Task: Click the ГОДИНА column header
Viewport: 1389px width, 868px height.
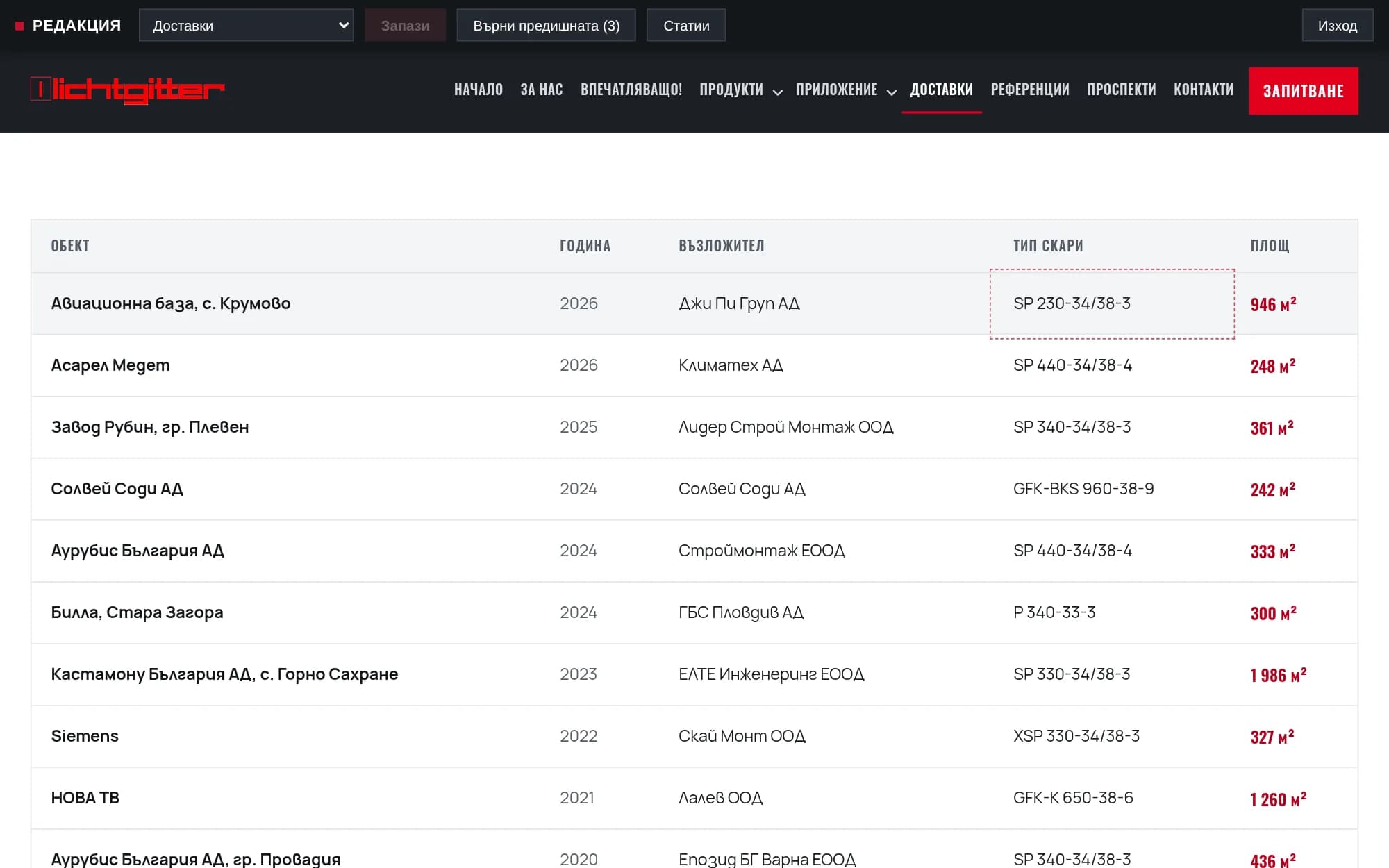Action: click(585, 246)
